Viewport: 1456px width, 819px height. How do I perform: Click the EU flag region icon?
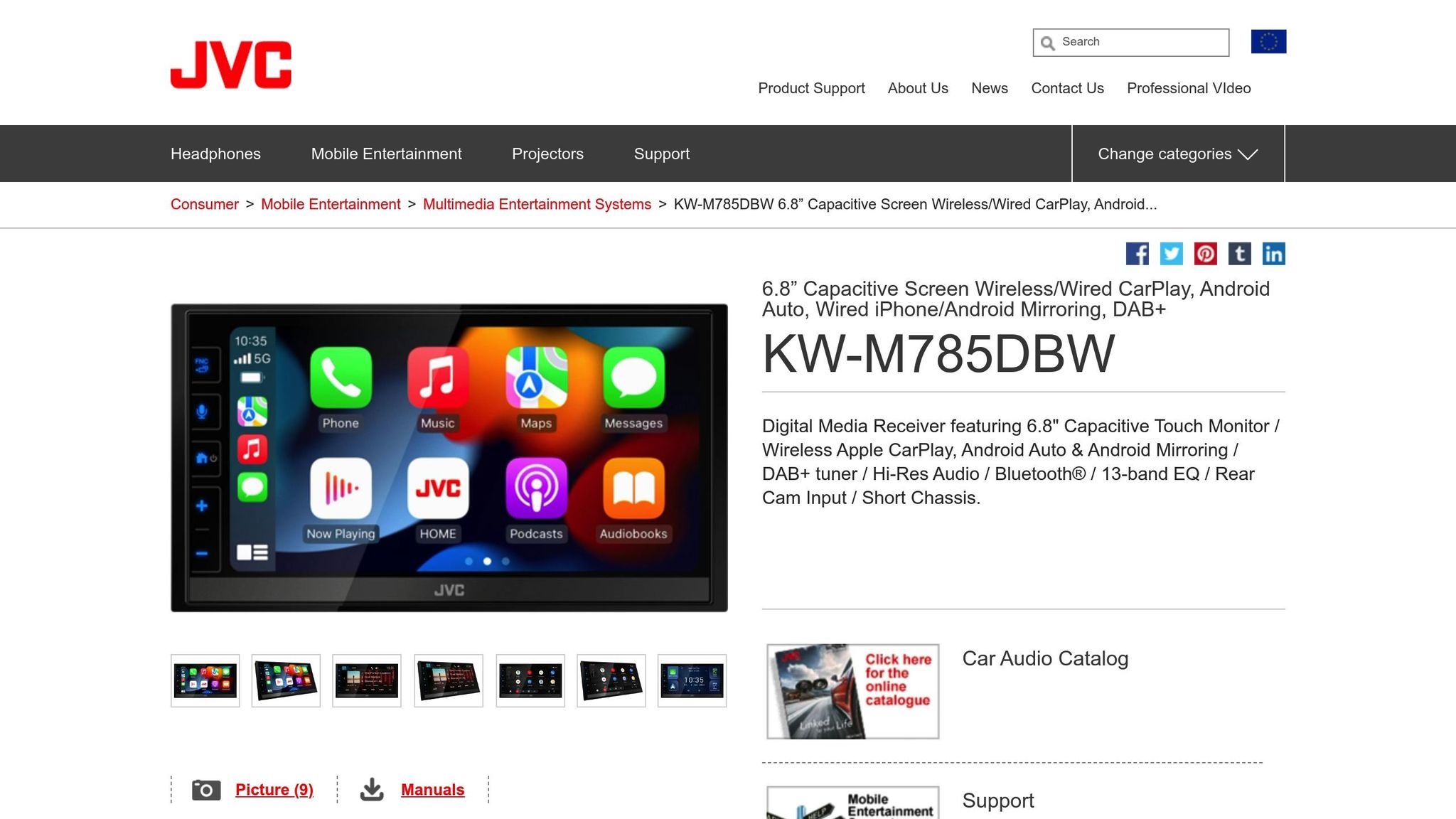pyautogui.click(x=1268, y=42)
